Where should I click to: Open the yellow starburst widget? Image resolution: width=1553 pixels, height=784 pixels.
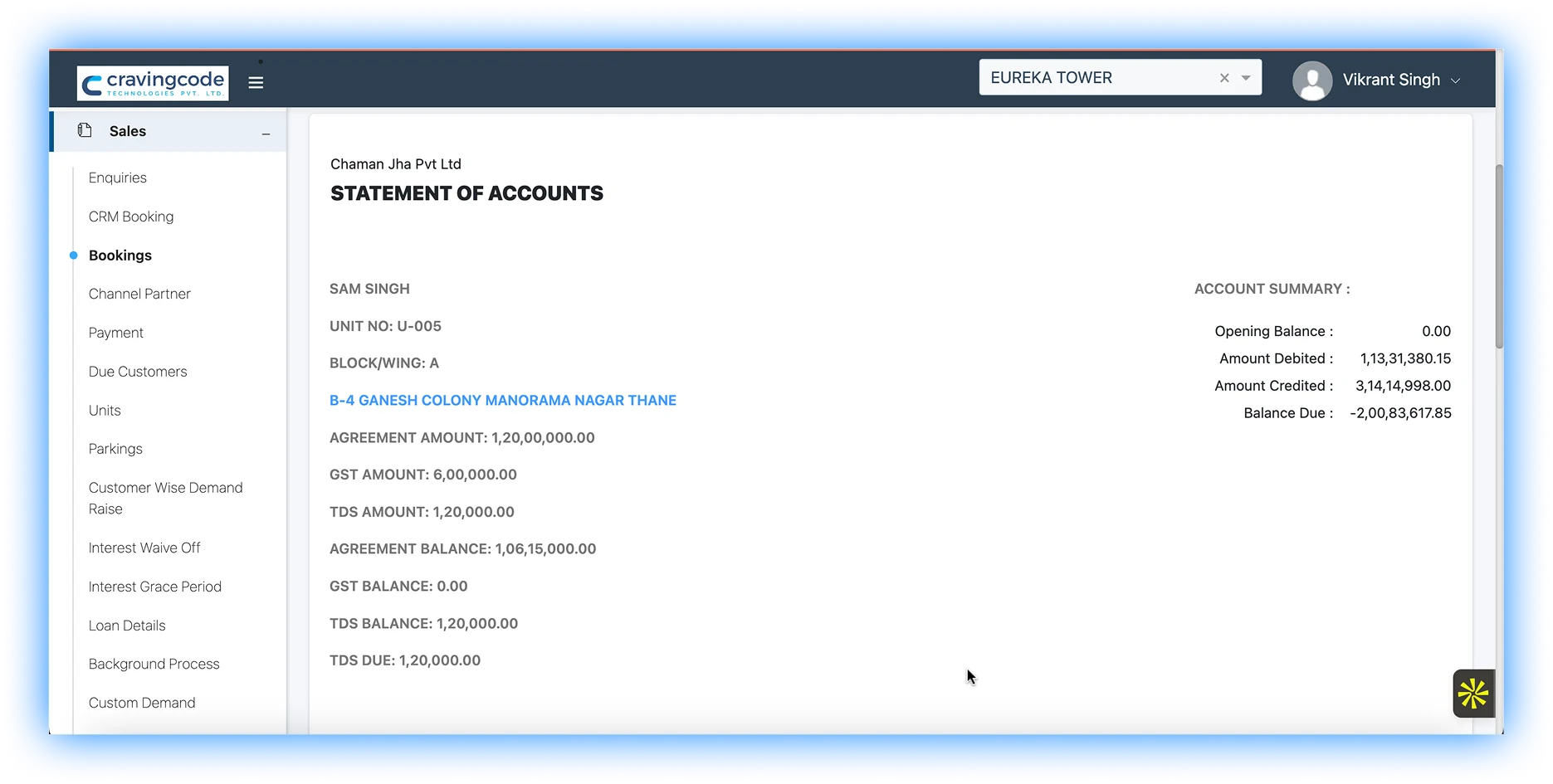(1473, 694)
